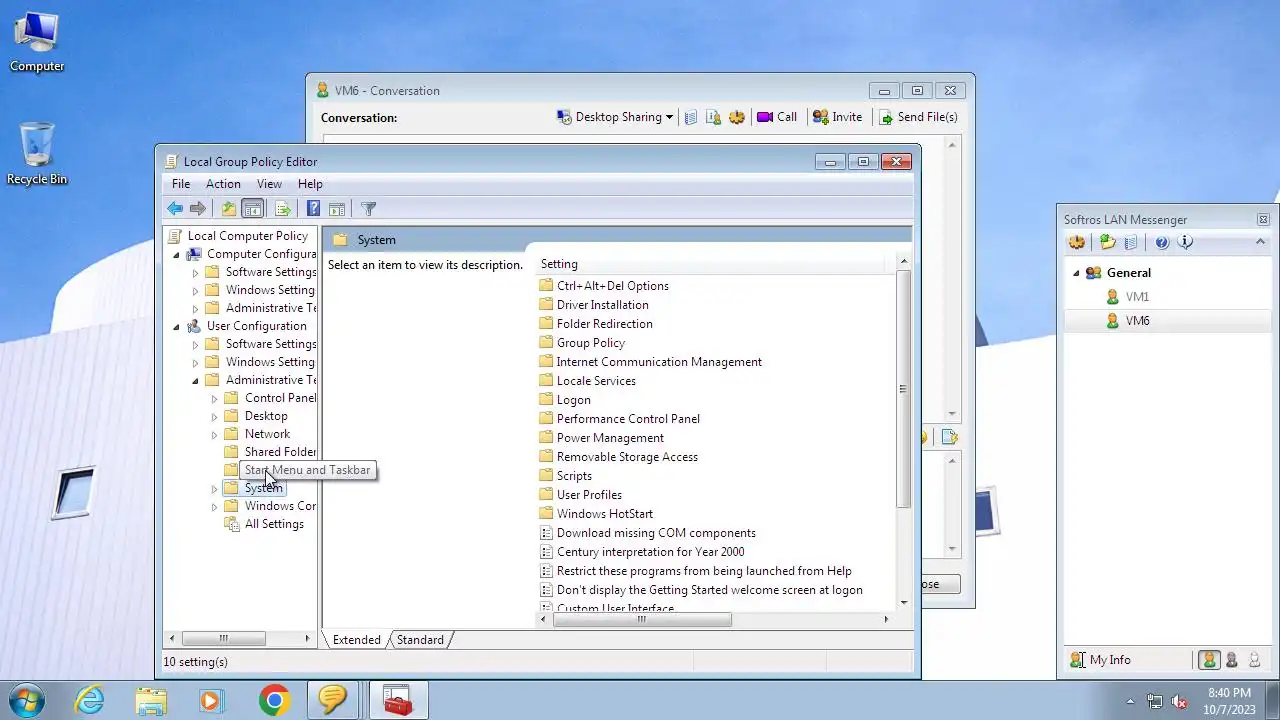
Task: Expand the Control Panel tree node
Action: click(214, 398)
